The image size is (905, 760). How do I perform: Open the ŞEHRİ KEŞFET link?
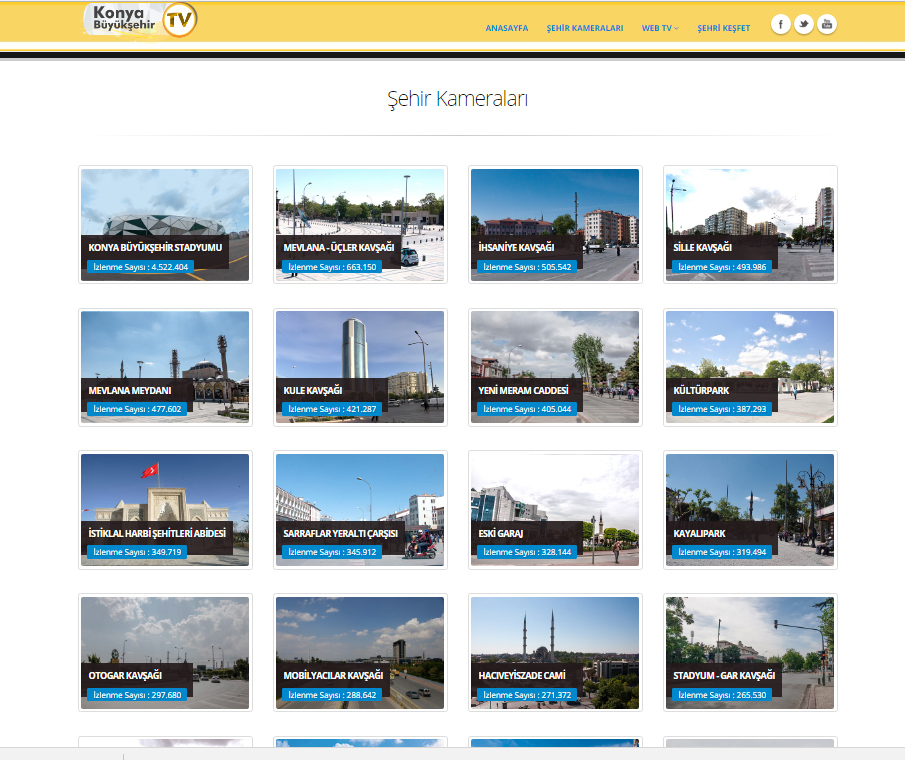tap(723, 28)
